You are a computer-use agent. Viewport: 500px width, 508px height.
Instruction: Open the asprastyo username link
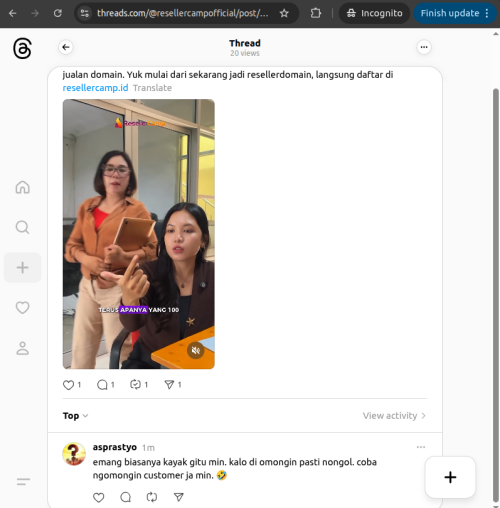click(x=115, y=447)
